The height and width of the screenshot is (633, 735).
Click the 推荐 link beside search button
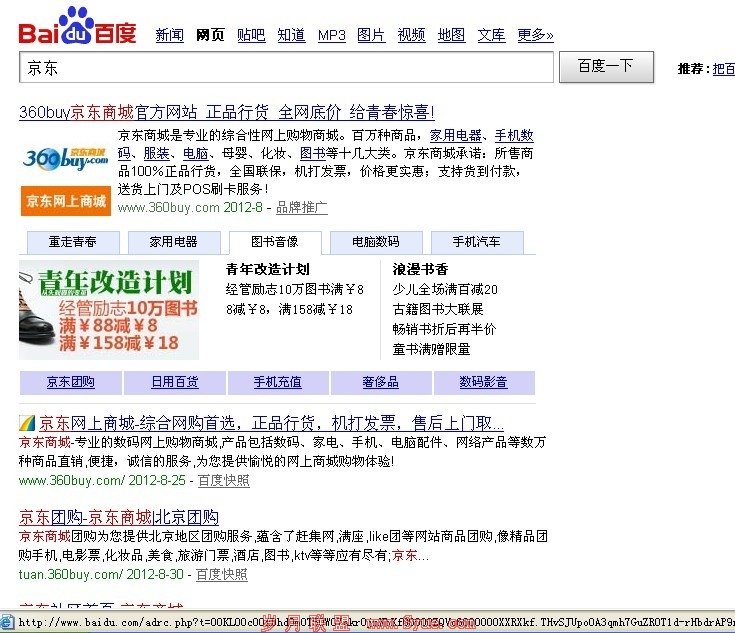point(723,69)
